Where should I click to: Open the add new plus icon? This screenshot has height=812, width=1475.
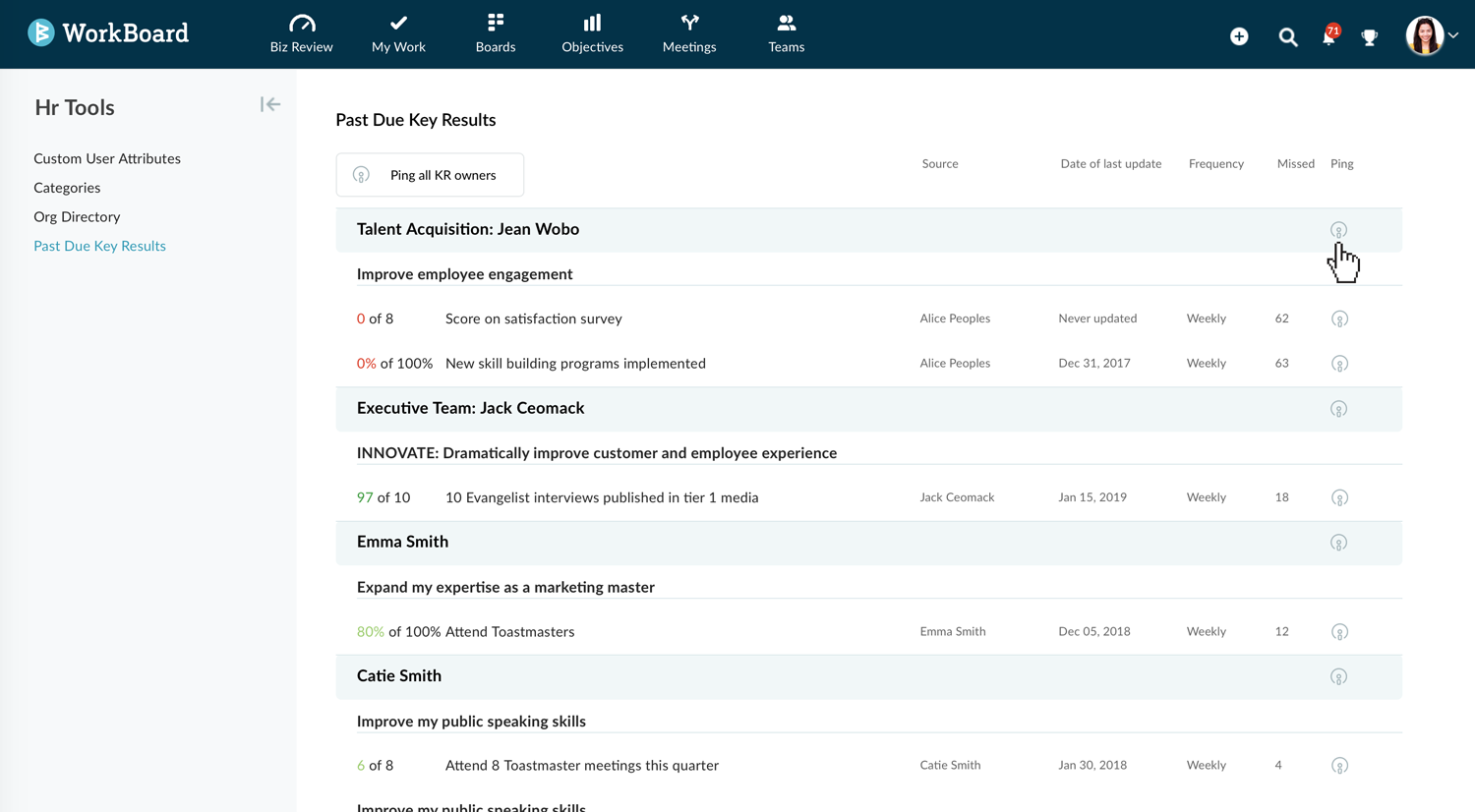point(1239,36)
